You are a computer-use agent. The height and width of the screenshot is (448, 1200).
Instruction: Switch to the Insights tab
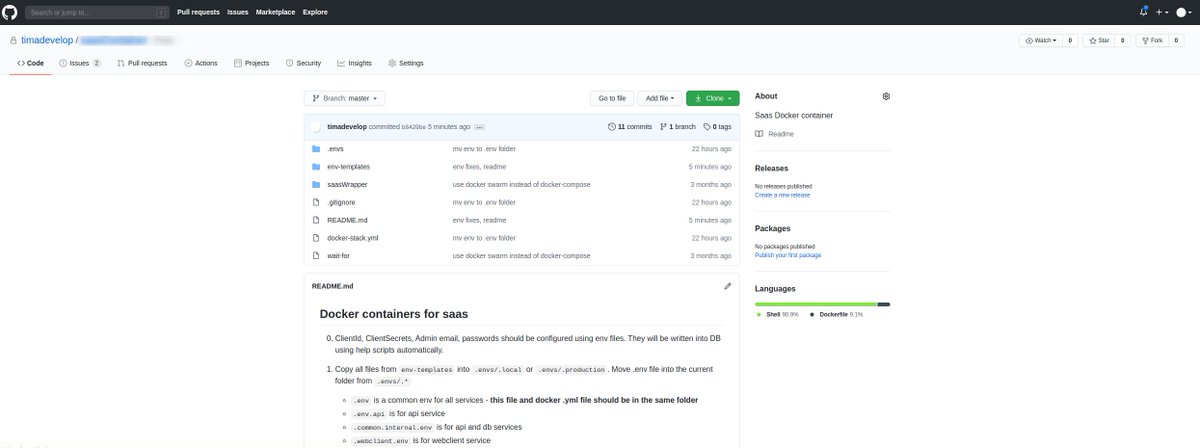(355, 63)
